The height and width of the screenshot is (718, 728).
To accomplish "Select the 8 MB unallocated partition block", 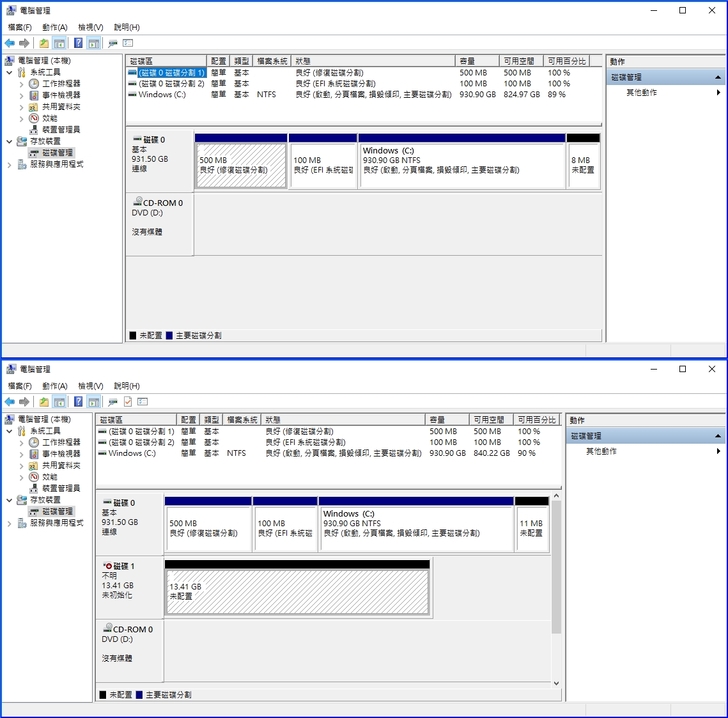I will point(583,165).
